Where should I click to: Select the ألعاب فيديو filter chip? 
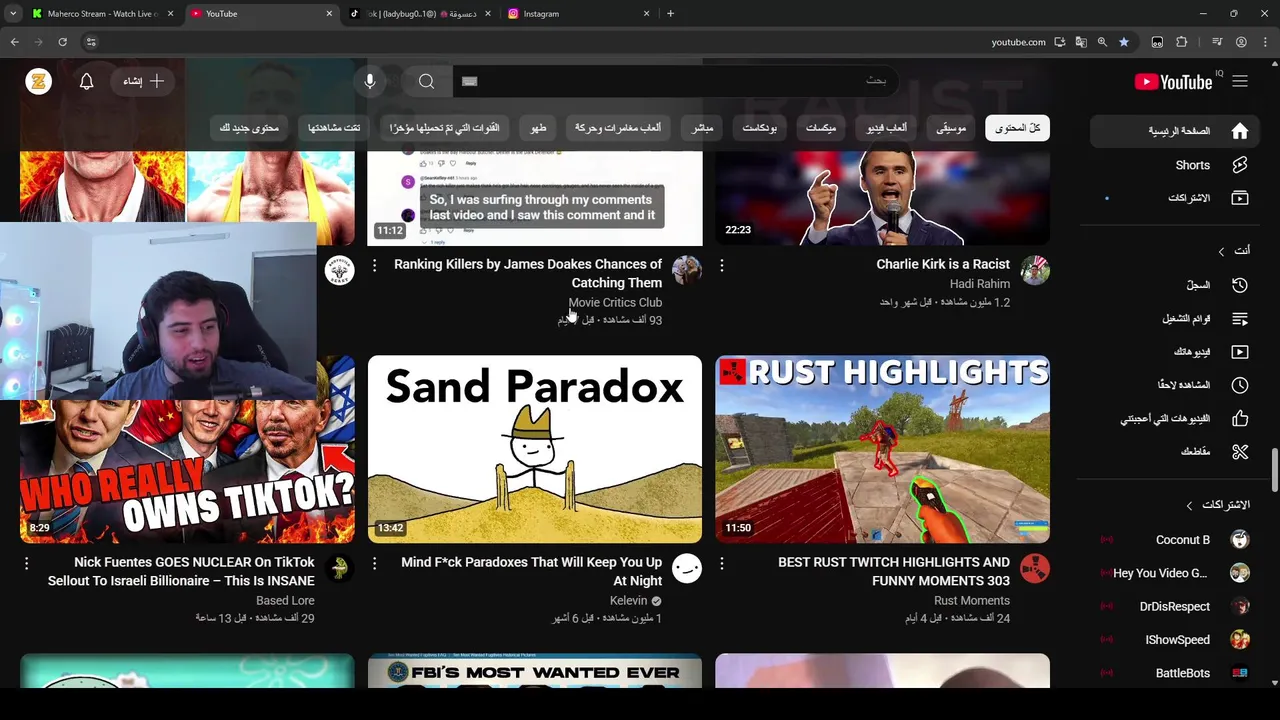click(x=886, y=128)
